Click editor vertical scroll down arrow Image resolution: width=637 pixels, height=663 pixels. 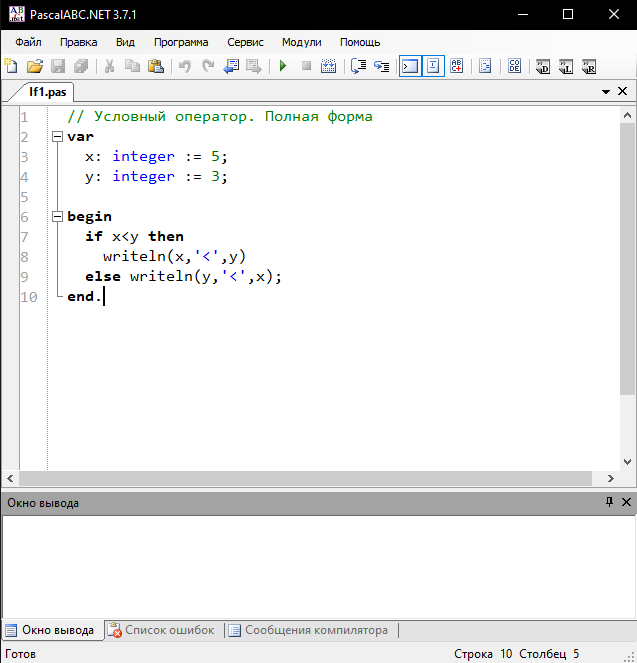point(627,461)
